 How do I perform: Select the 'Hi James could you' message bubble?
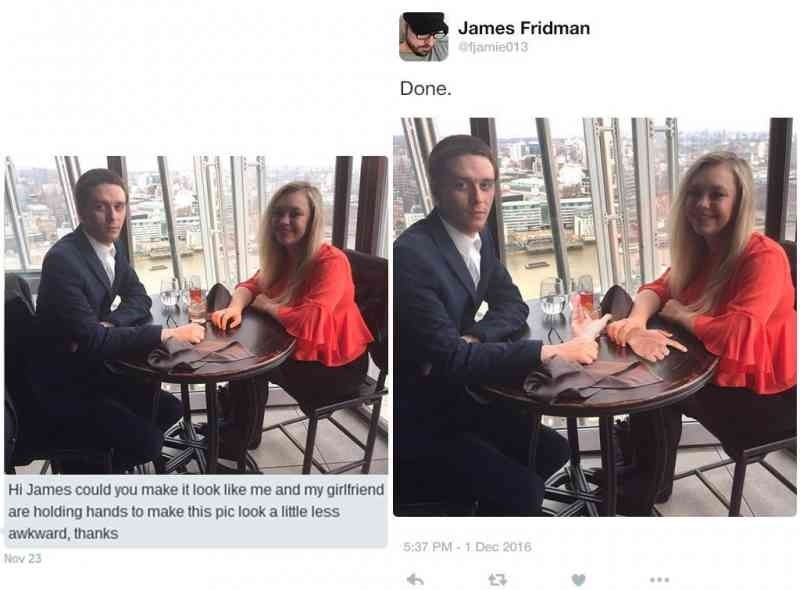[196, 511]
